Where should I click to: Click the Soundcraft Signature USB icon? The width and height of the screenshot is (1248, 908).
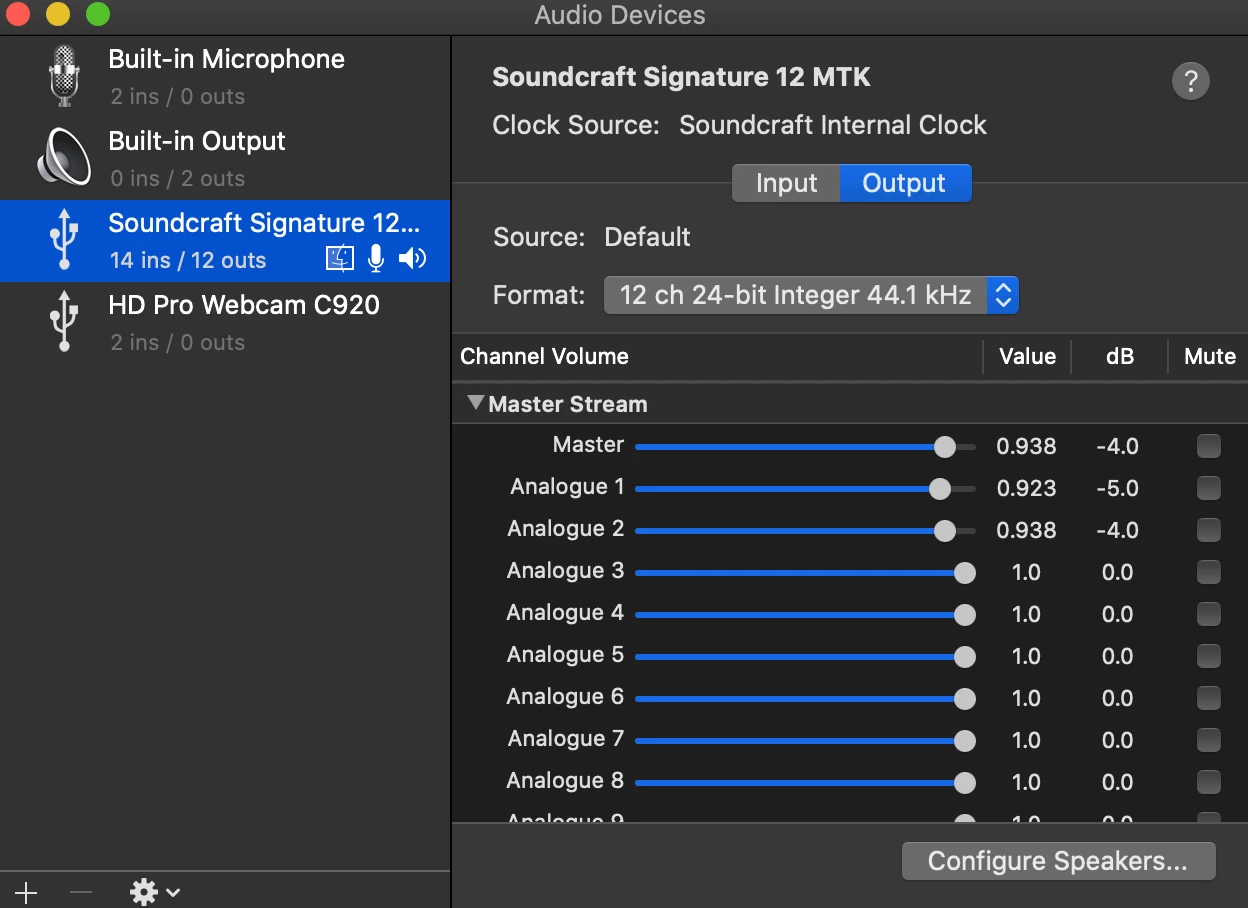point(64,240)
